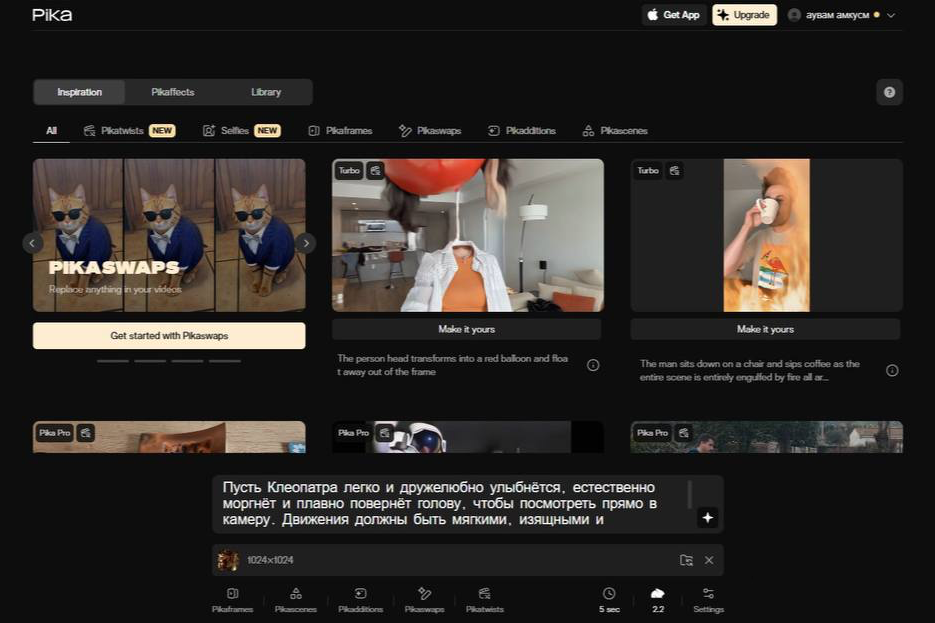The width and height of the screenshot is (935, 623).
Task: Click the previous arrow on the Pikaswaps carousel
Action: coord(31,242)
